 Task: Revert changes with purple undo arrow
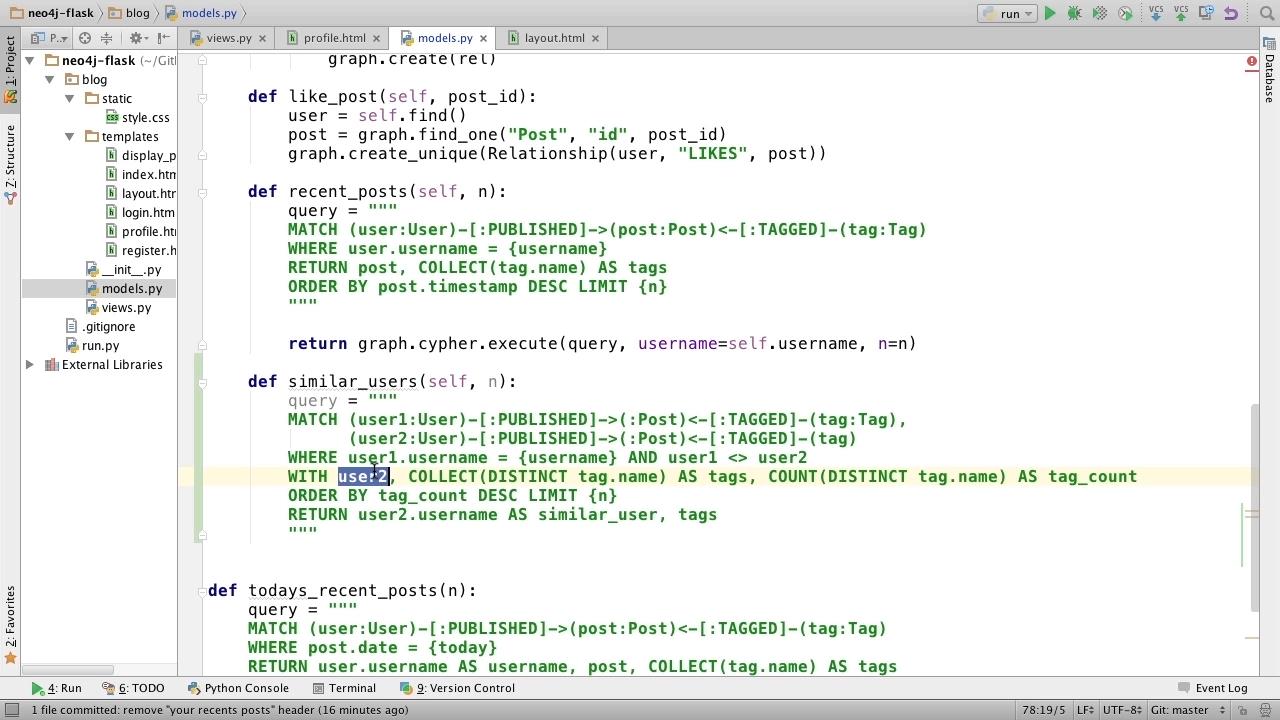tap(1231, 14)
